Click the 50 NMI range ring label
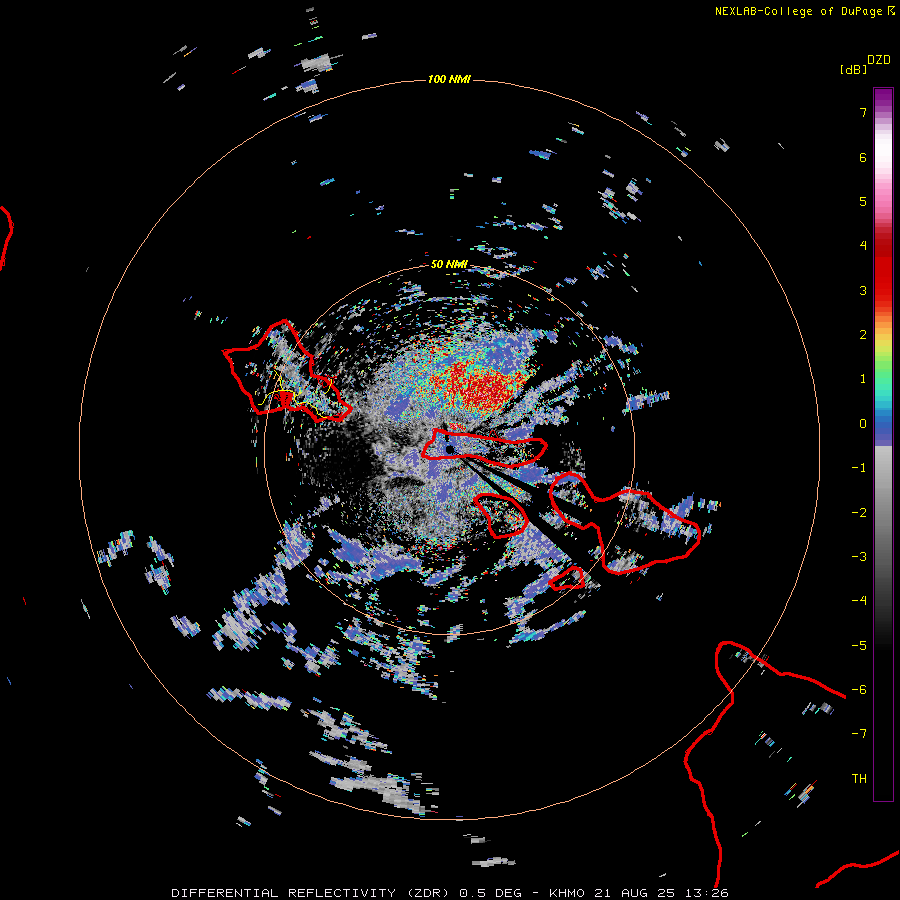 (449, 264)
